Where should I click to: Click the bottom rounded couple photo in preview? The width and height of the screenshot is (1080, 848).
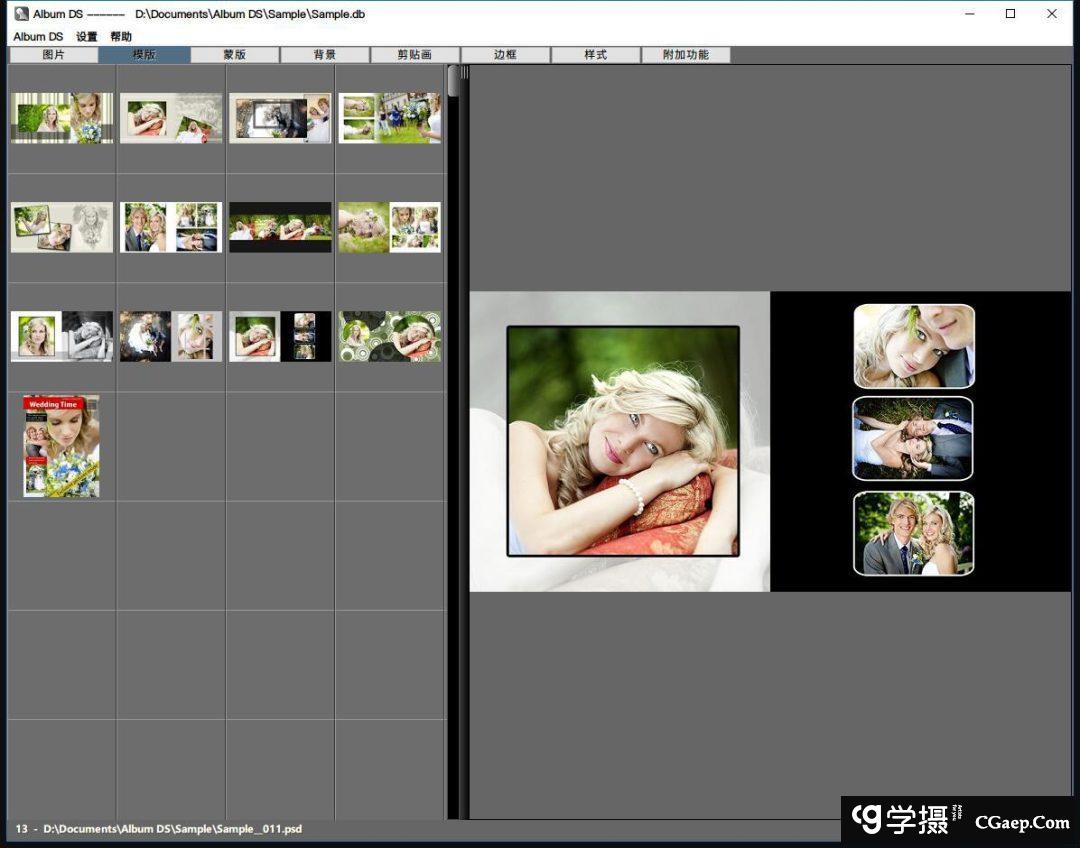click(913, 533)
